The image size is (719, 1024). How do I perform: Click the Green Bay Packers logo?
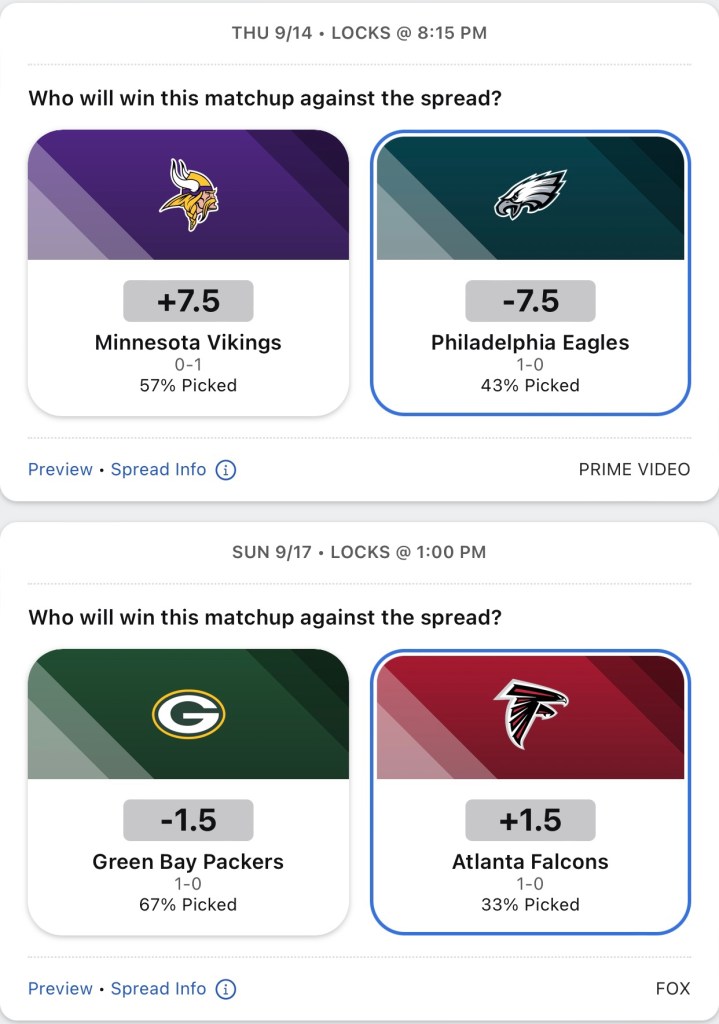pos(188,714)
